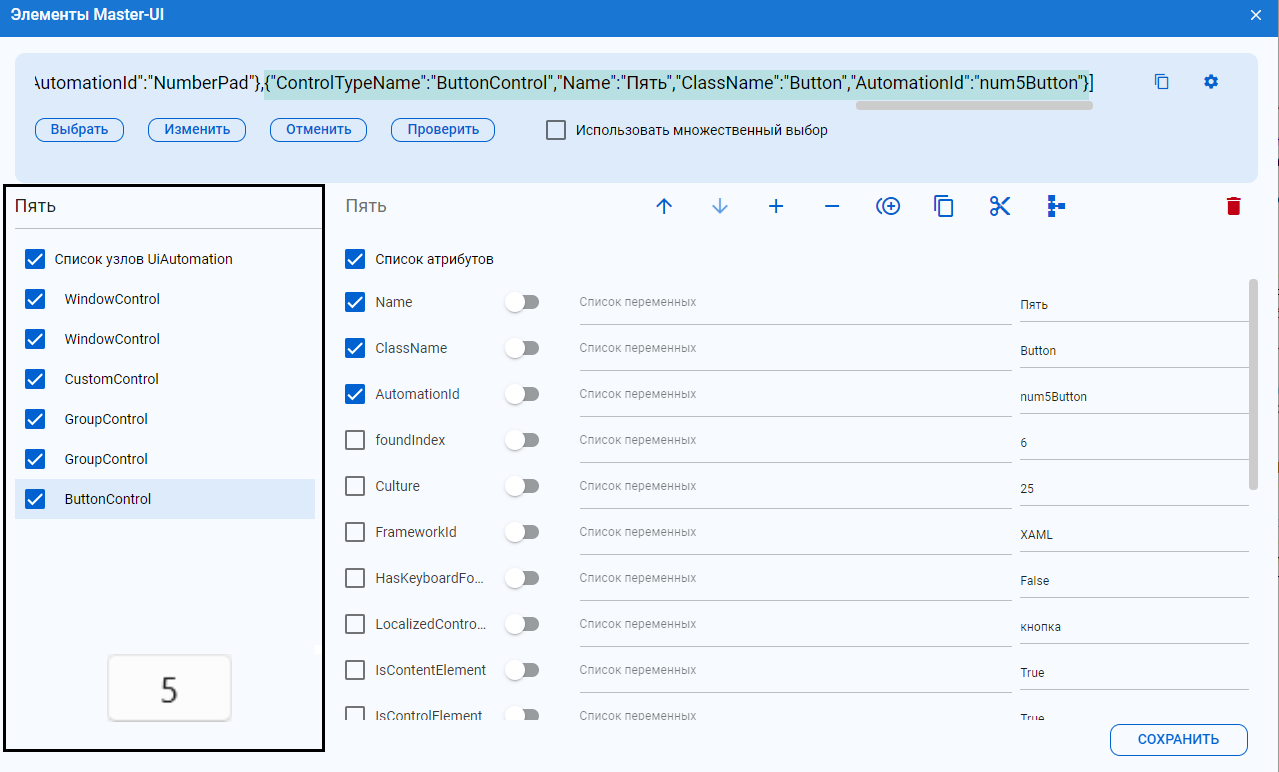Close the Элементы Master-UI window
This screenshot has height=772, width=1279.
click(1256, 15)
